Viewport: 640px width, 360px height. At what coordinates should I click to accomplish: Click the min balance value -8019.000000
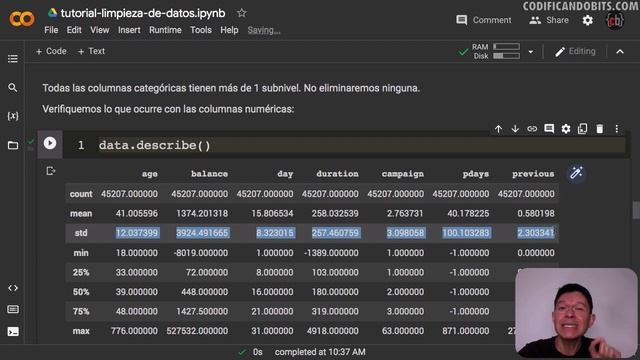(200, 253)
